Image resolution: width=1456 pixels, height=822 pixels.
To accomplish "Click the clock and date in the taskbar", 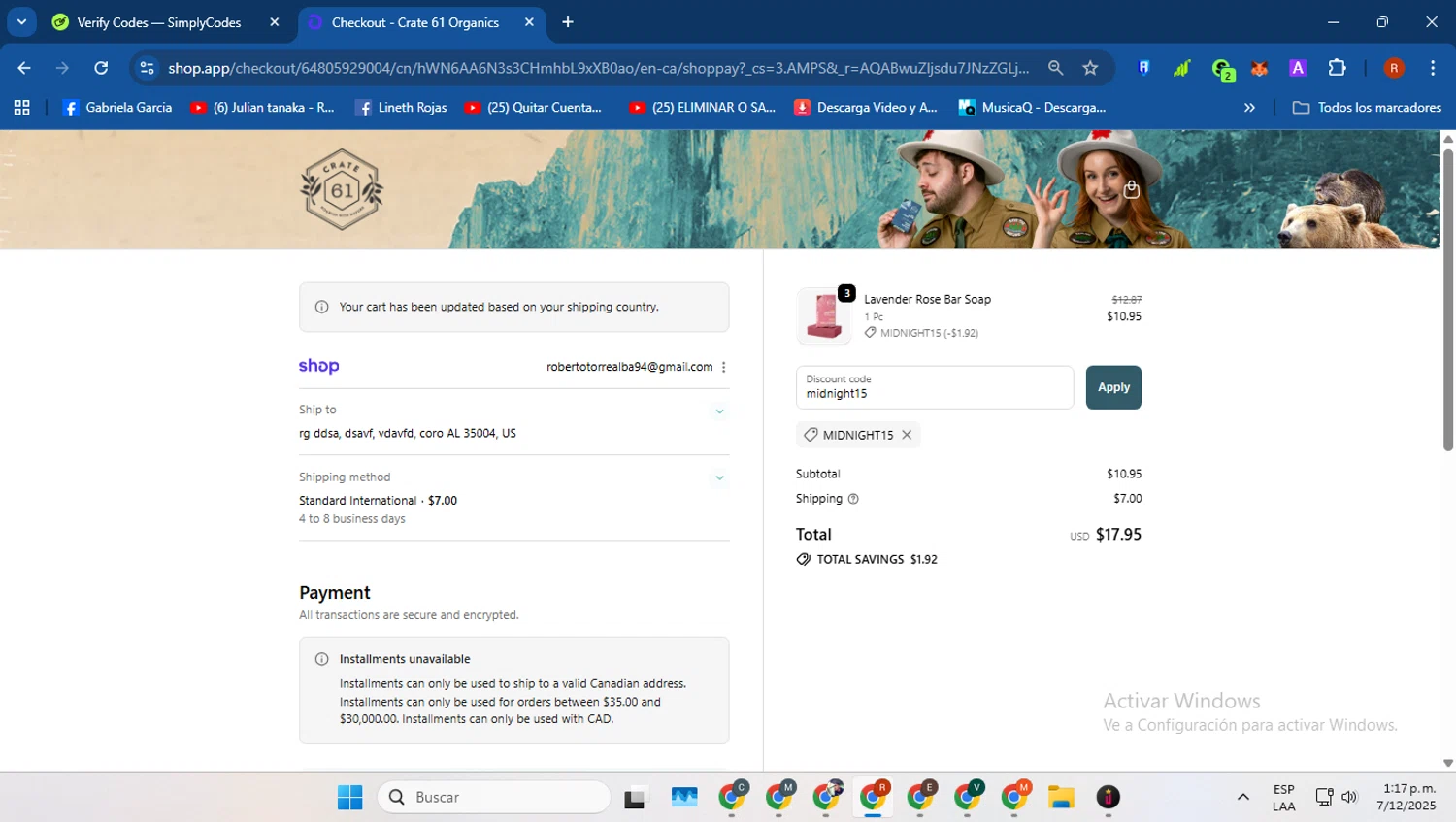I will pos(1406,797).
